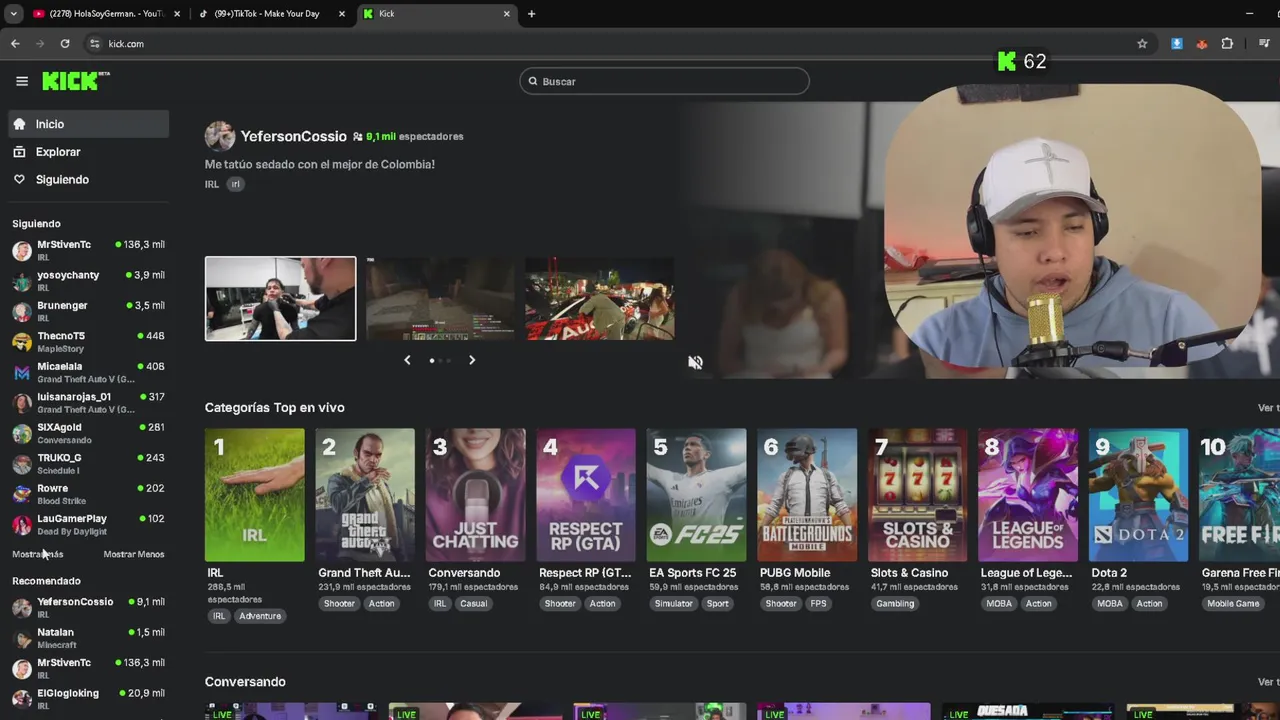Open the browser extensions puzzle icon
Screen dimensions: 1280x720
coord(1227,43)
